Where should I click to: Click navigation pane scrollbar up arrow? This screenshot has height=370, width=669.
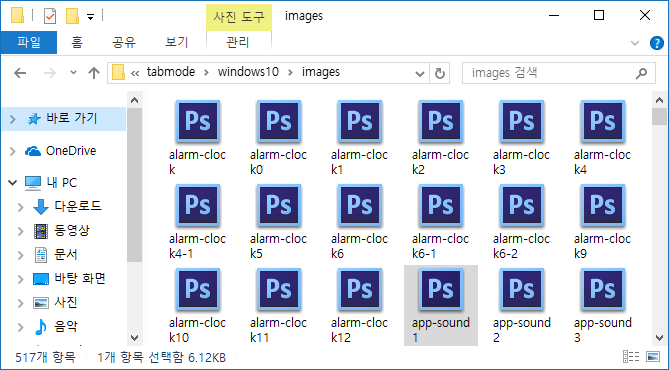tap(134, 101)
